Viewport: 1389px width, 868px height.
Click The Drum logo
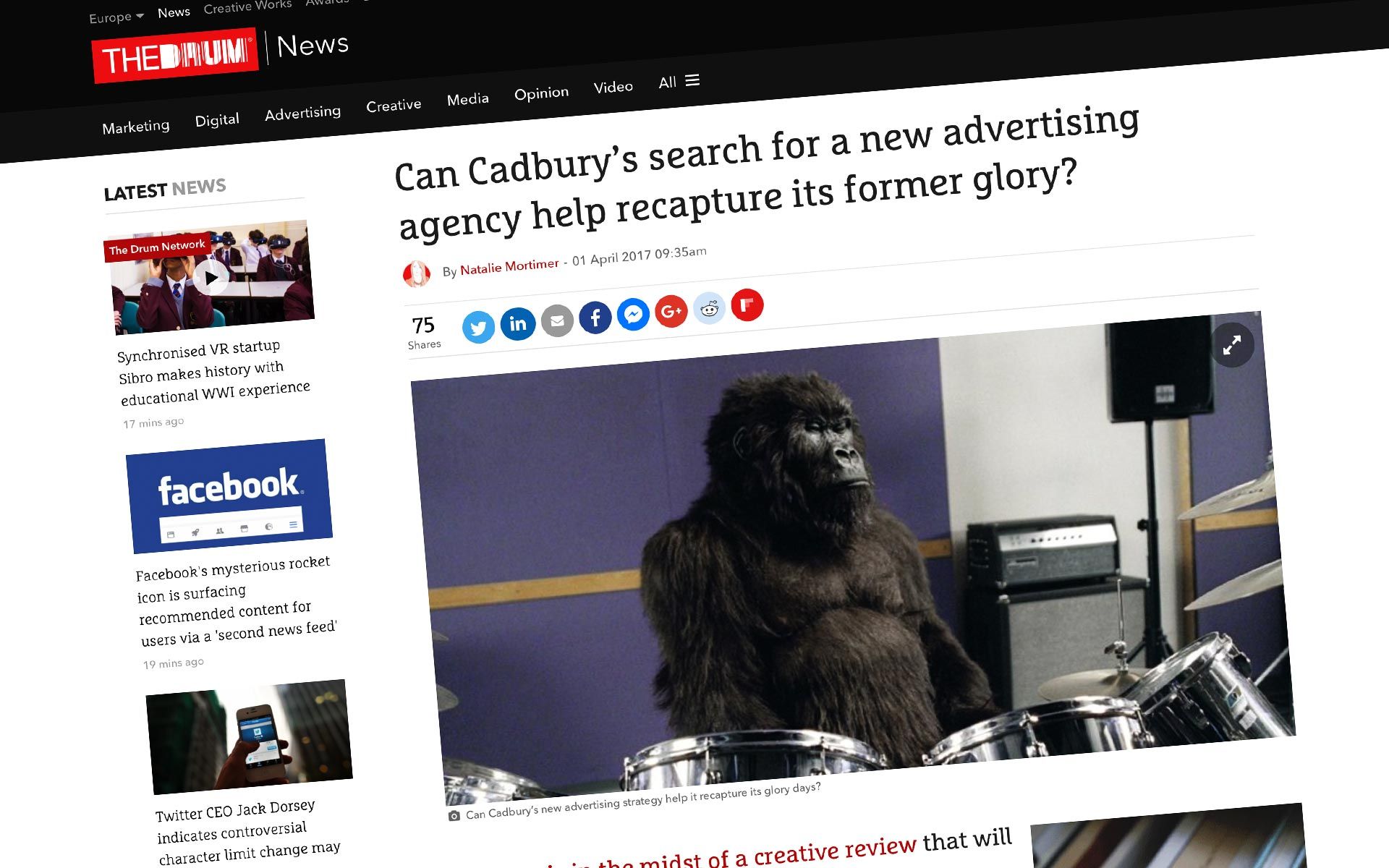[175, 56]
